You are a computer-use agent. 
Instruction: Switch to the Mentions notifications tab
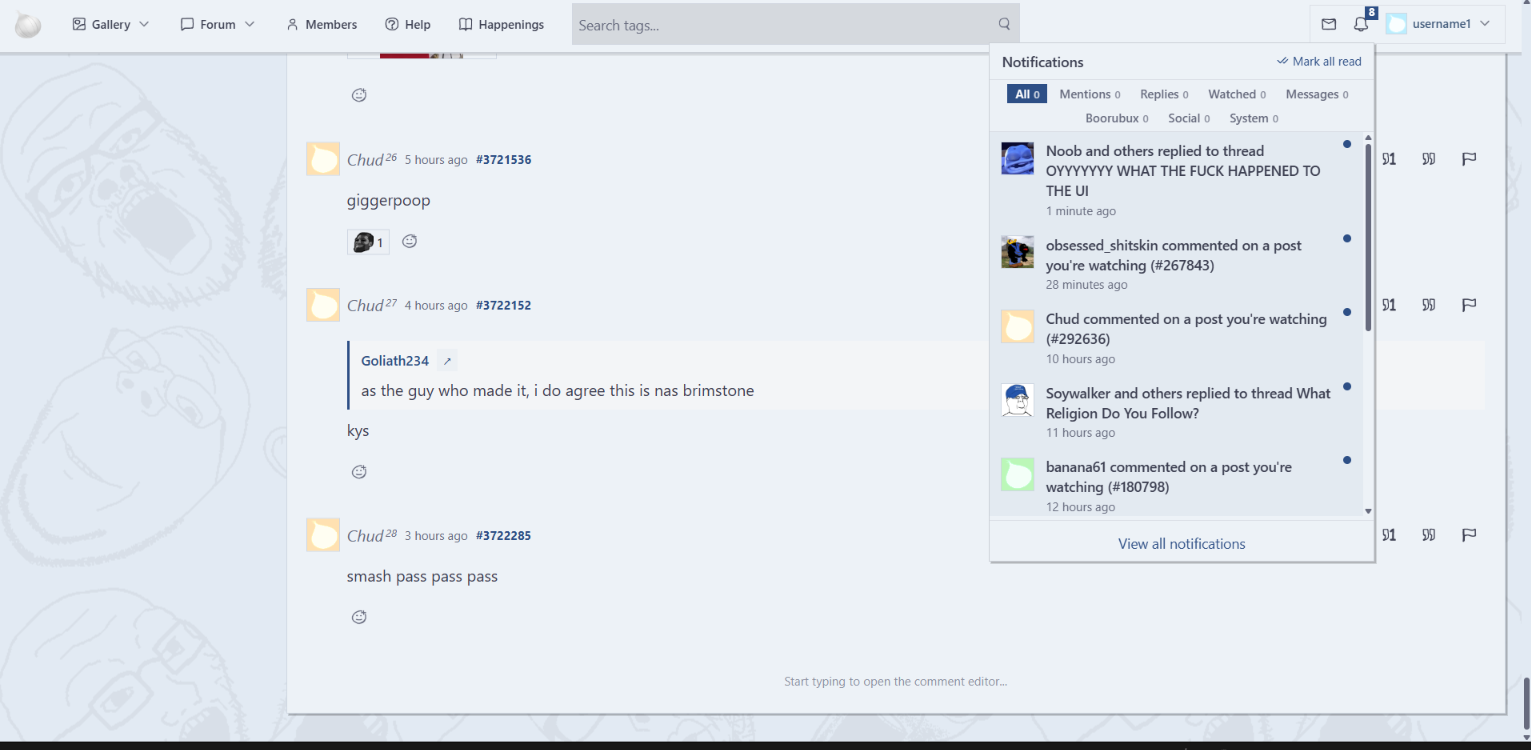1089,94
